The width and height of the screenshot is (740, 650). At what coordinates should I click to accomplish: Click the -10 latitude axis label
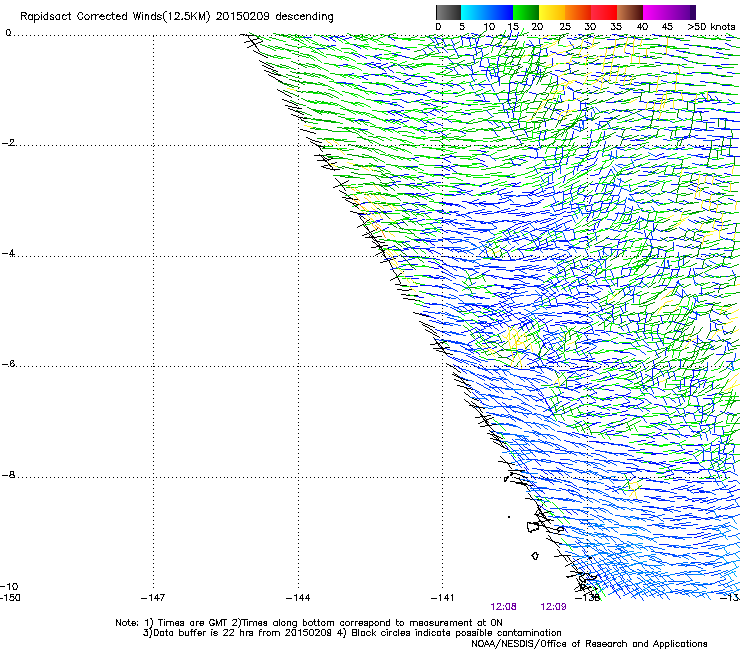[x=9, y=587]
